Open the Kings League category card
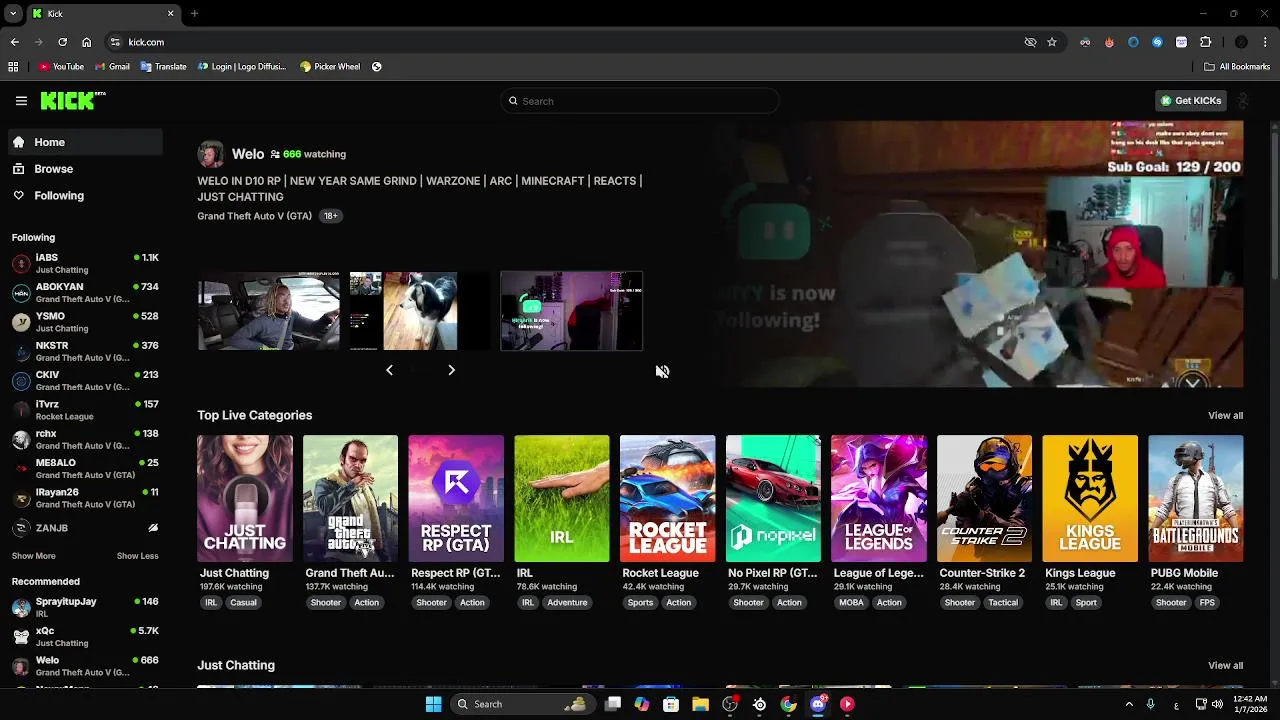The height and width of the screenshot is (720, 1280). point(1090,498)
